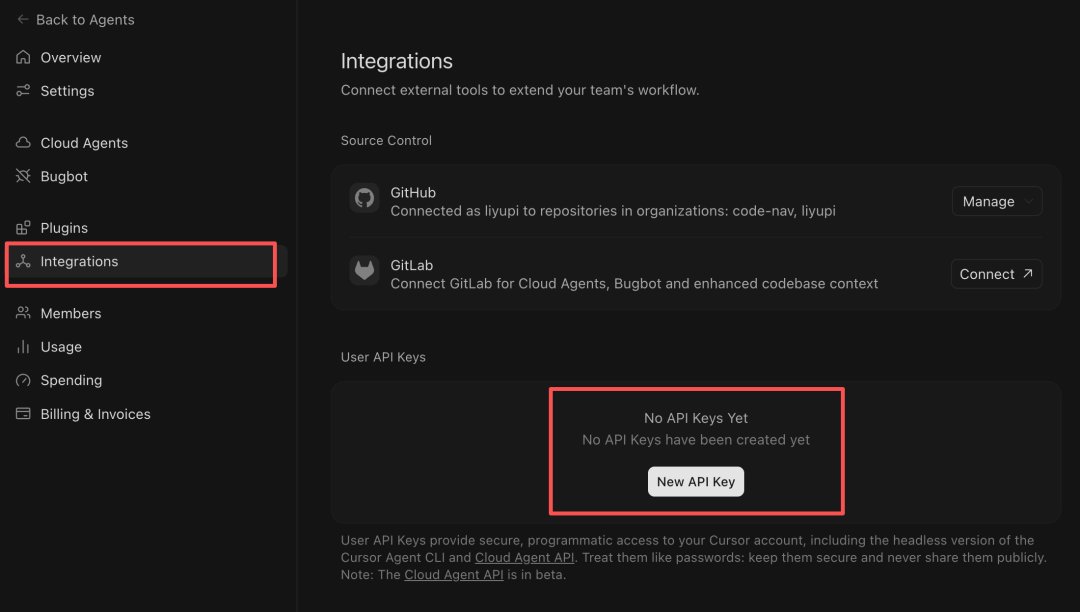Click the GitLab integration title

412,265
